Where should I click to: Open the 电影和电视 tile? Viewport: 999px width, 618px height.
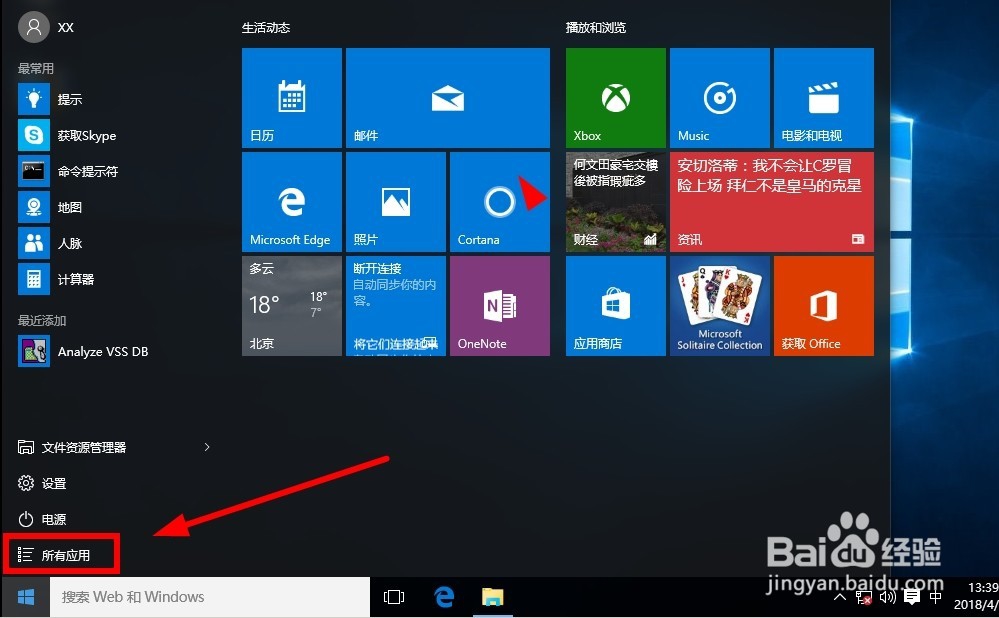824,97
